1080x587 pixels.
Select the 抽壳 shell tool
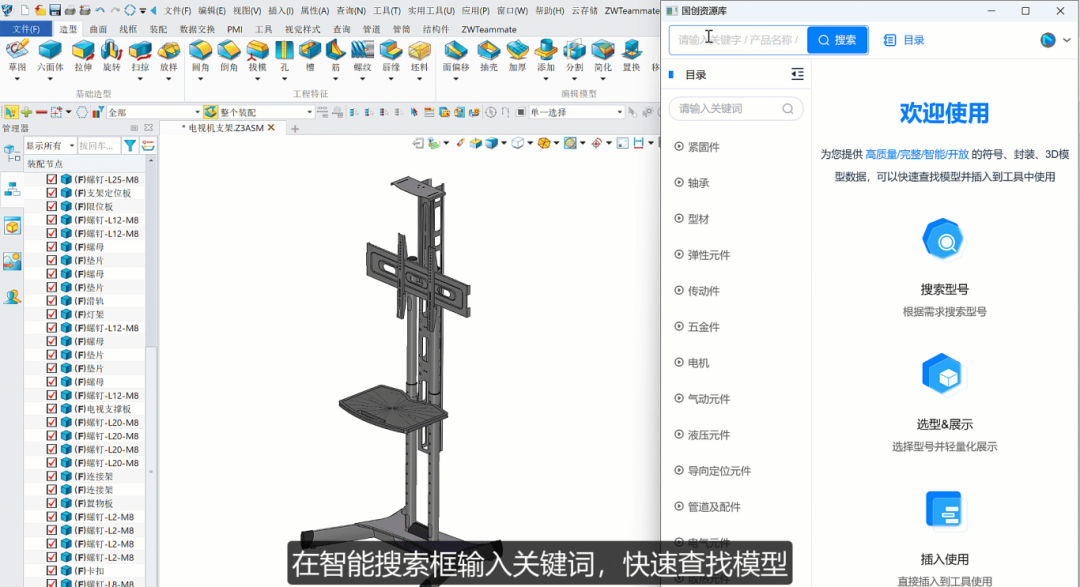click(488, 56)
